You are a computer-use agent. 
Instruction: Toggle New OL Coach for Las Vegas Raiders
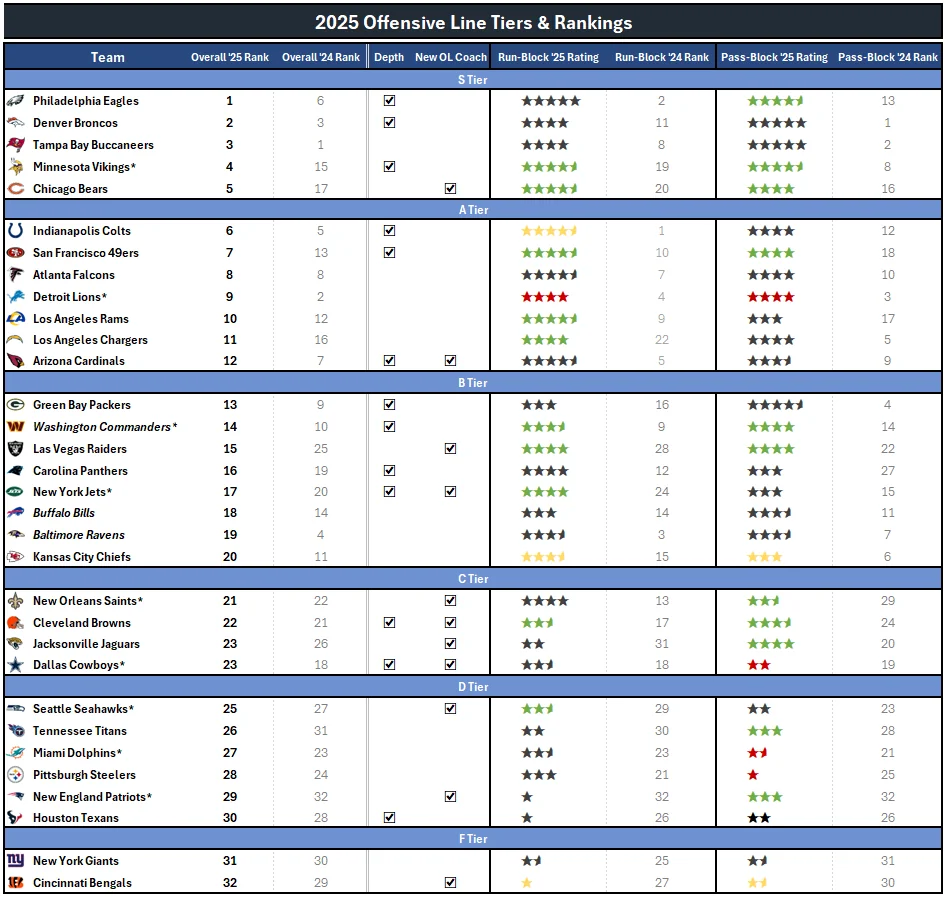pos(450,449)
